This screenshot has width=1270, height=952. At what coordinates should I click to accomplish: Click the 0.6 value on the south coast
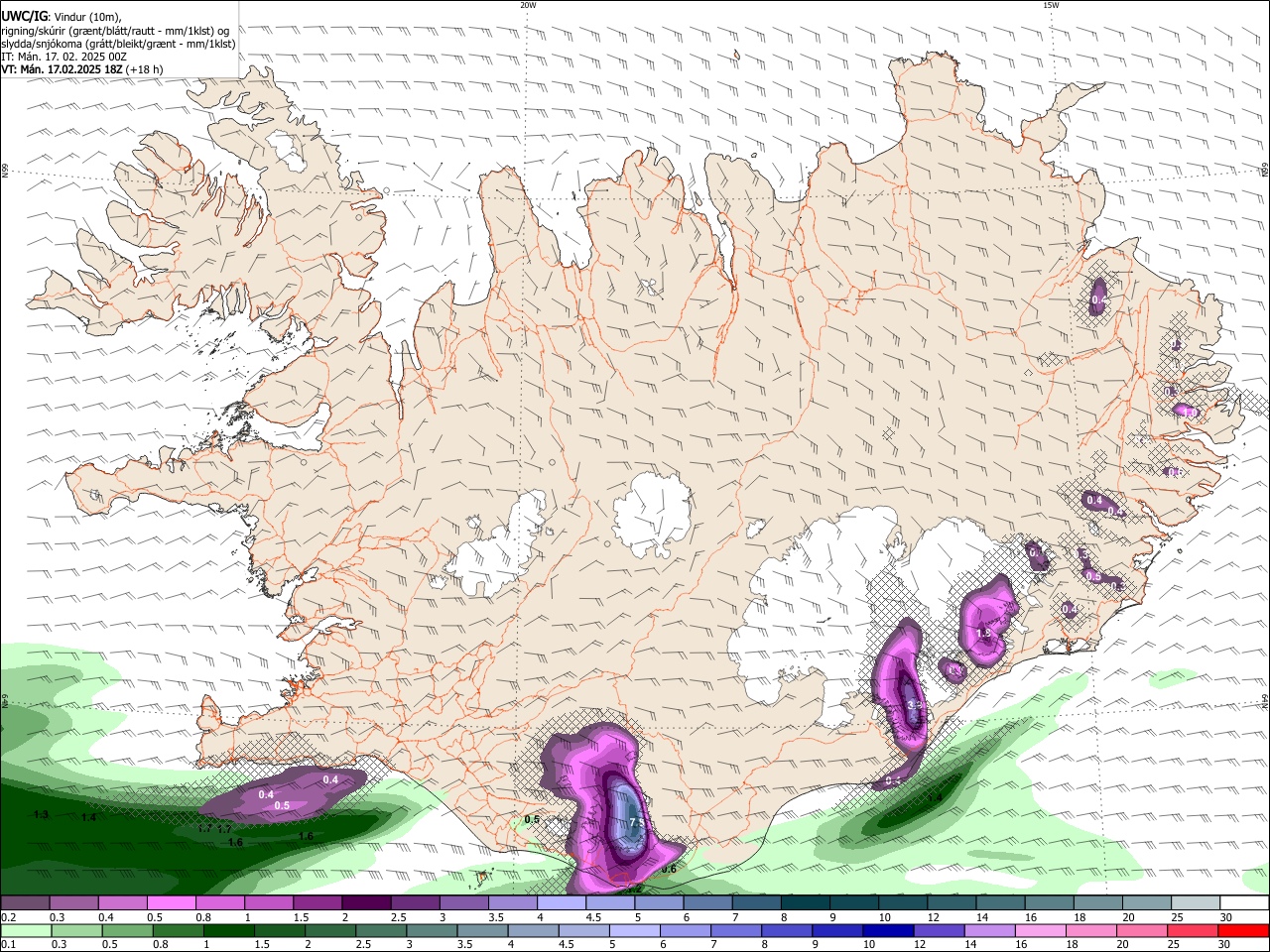point(669,870)
